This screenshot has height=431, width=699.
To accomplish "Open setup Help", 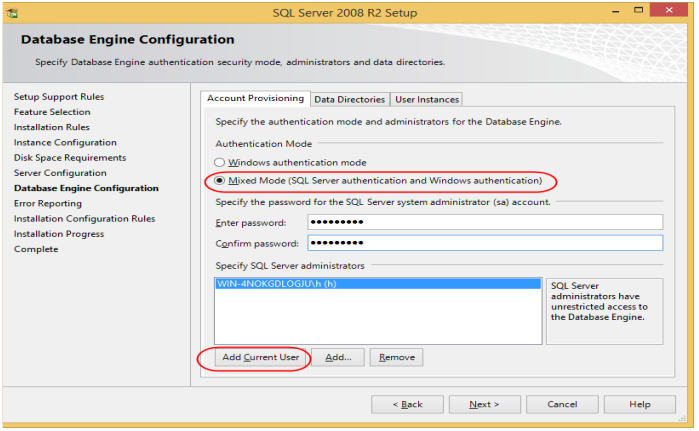I will pyautogui.click(x=640, y=404).
